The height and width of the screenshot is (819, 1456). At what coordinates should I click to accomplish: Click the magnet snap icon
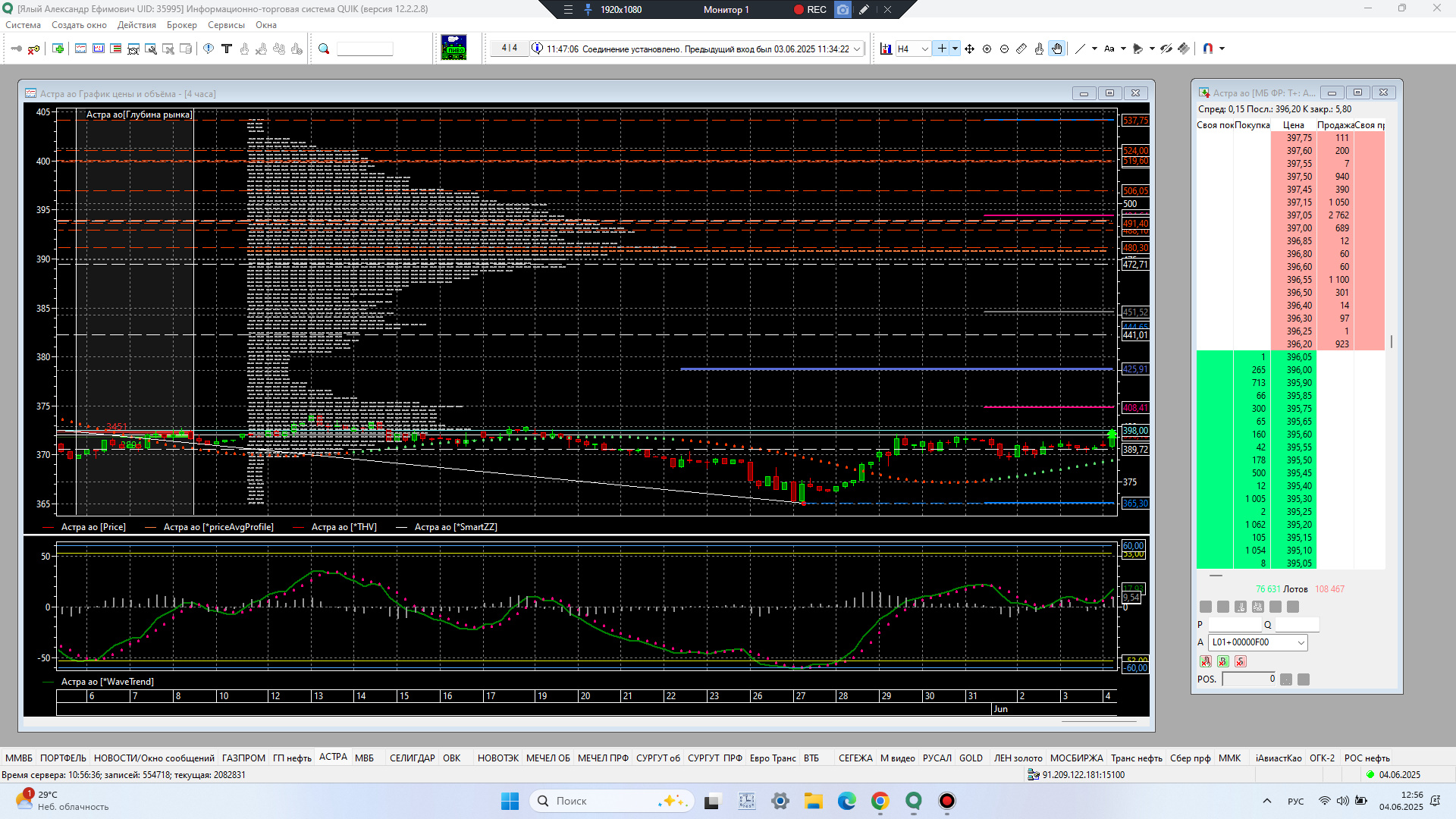click(1208, 49)
